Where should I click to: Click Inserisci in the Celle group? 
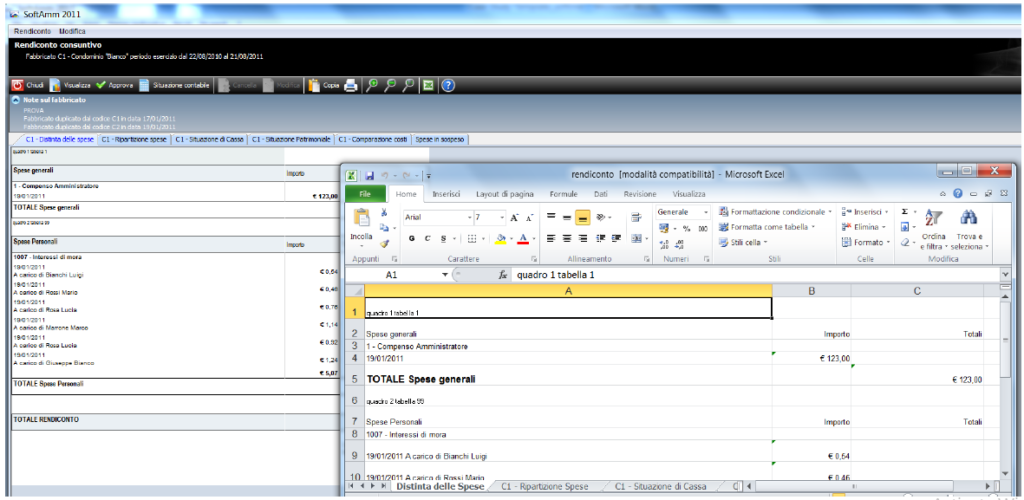tap(864, 212)
